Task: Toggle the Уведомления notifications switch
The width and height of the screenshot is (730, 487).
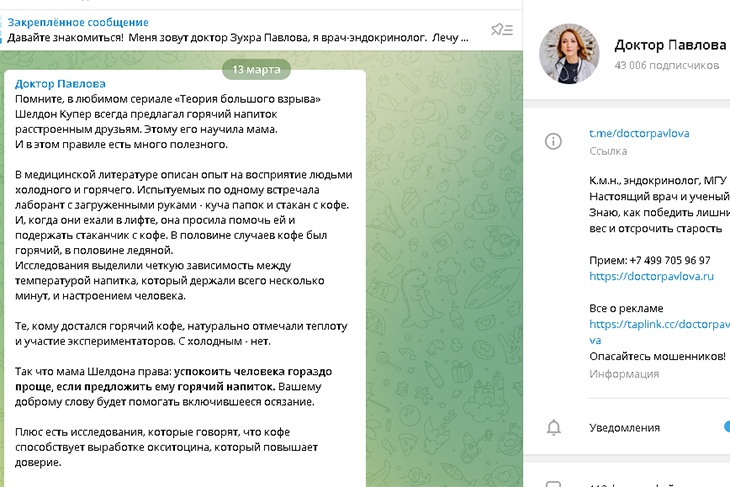Action: pos(727,426)
